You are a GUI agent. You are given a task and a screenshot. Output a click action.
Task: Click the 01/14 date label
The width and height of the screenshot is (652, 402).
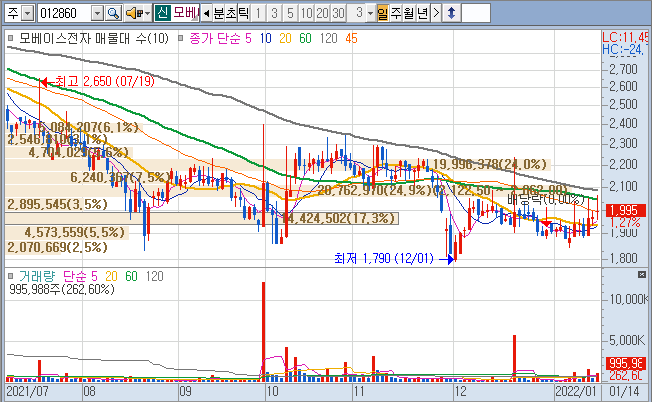[624, 392]
